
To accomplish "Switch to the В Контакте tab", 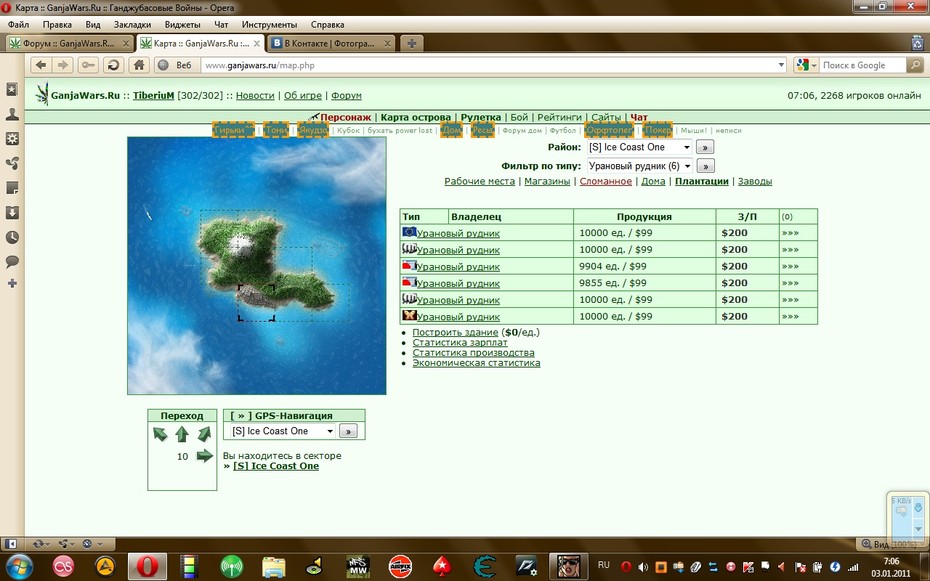I will (x=331, y=43).
